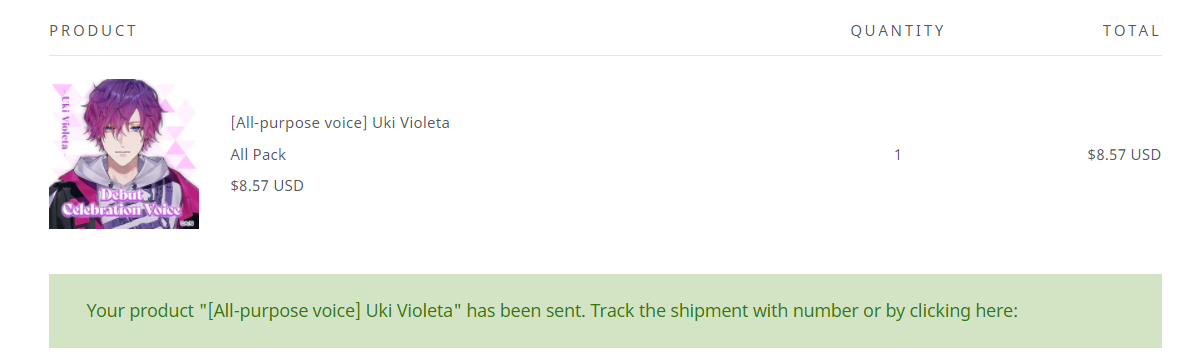The image size is (1184, 361).
Task: Click the $8.57 USD amount in Total column
Action: (x=1124, y=155)
